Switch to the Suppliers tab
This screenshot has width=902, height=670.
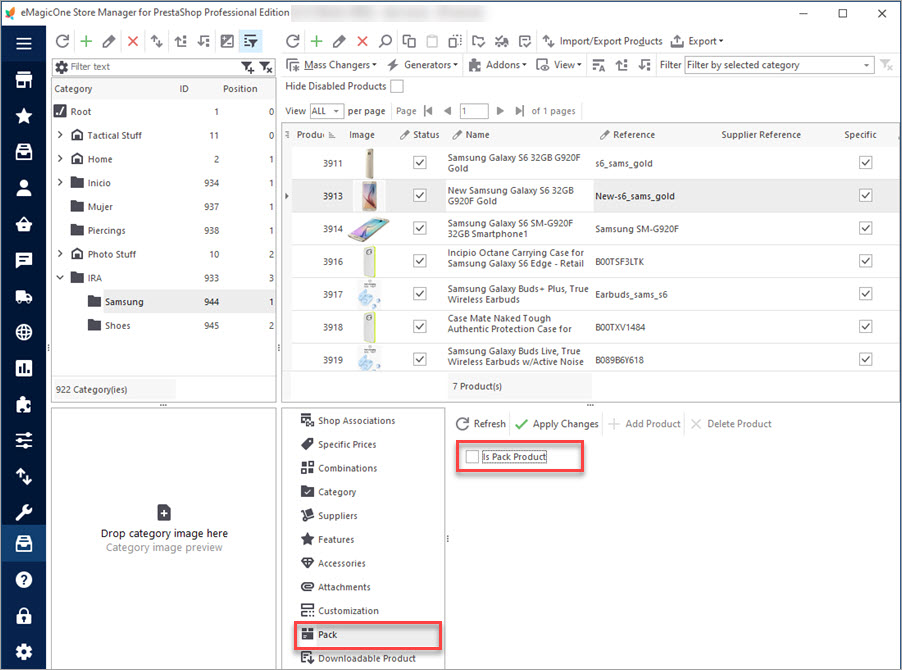[x=329, y=516]
